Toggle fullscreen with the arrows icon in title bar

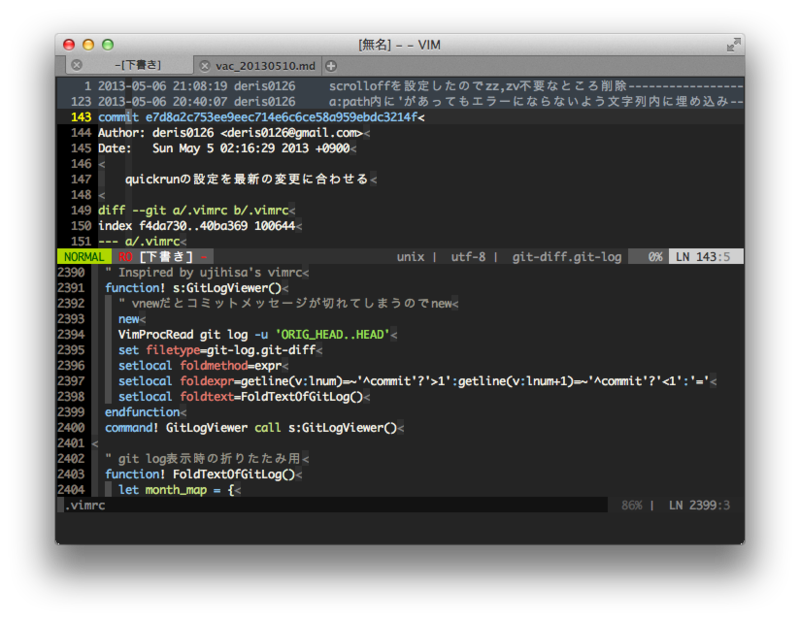pyautogui.click(x=733, y=45)
